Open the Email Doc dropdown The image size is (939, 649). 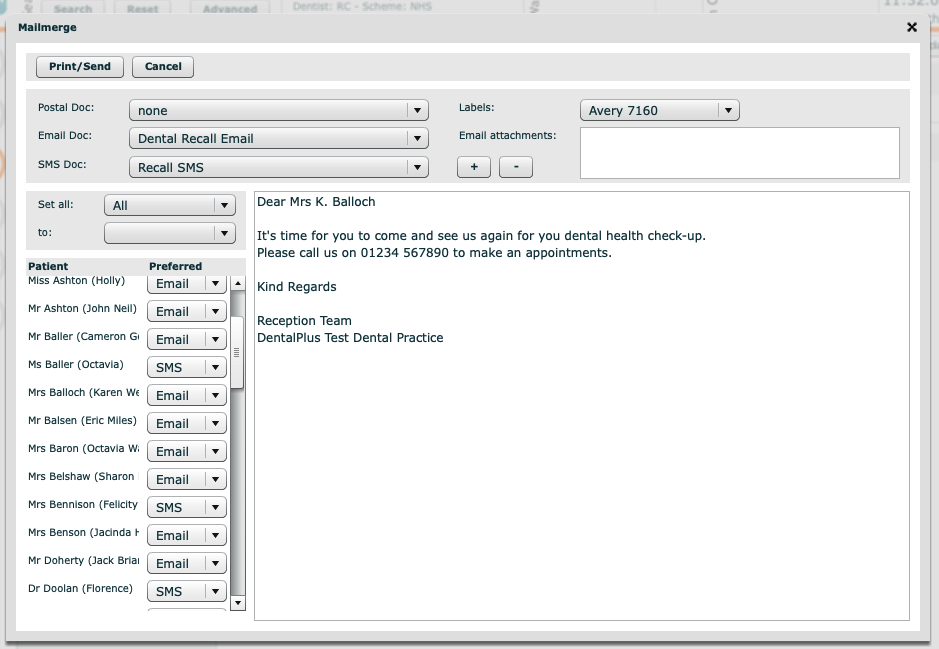(x=278, y=138)
